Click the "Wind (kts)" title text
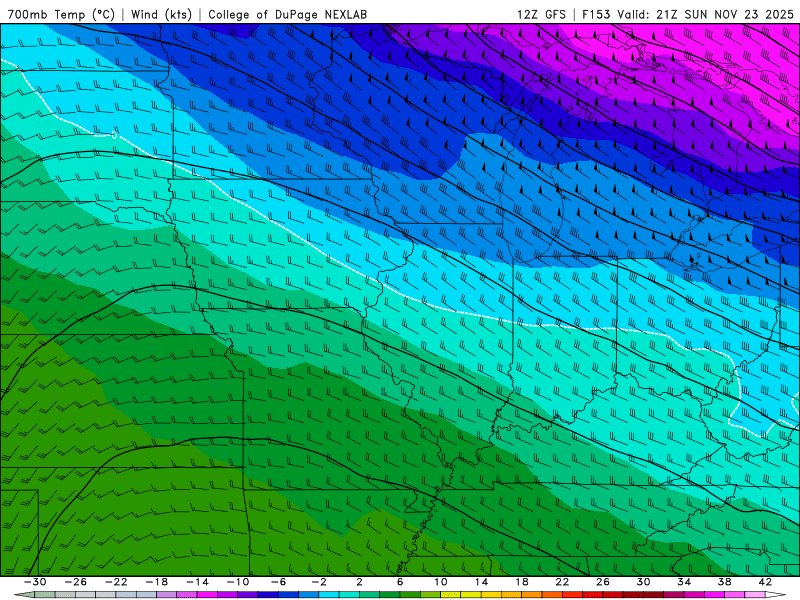Image resolution: width=800 pixels, height=600 pixels. point(161,14)
